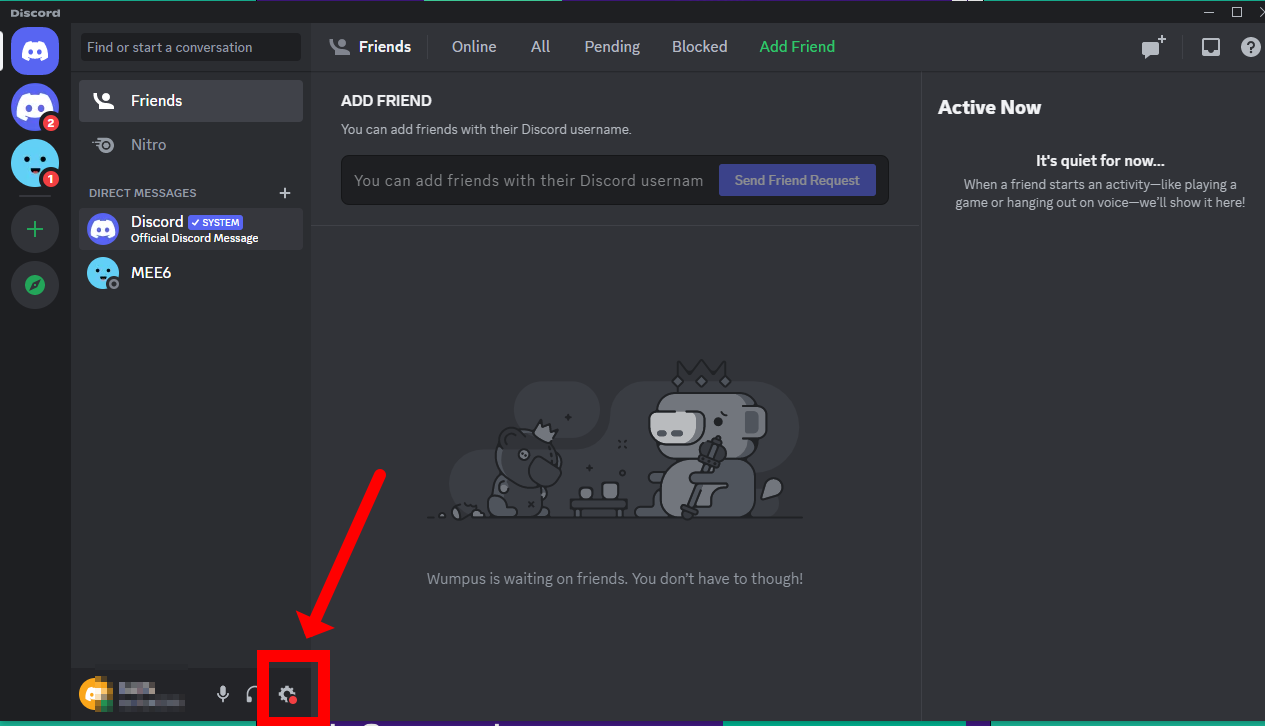Click the user avatar in bottom panel
Screen dimensions: 1265x726
click(95, 692)
